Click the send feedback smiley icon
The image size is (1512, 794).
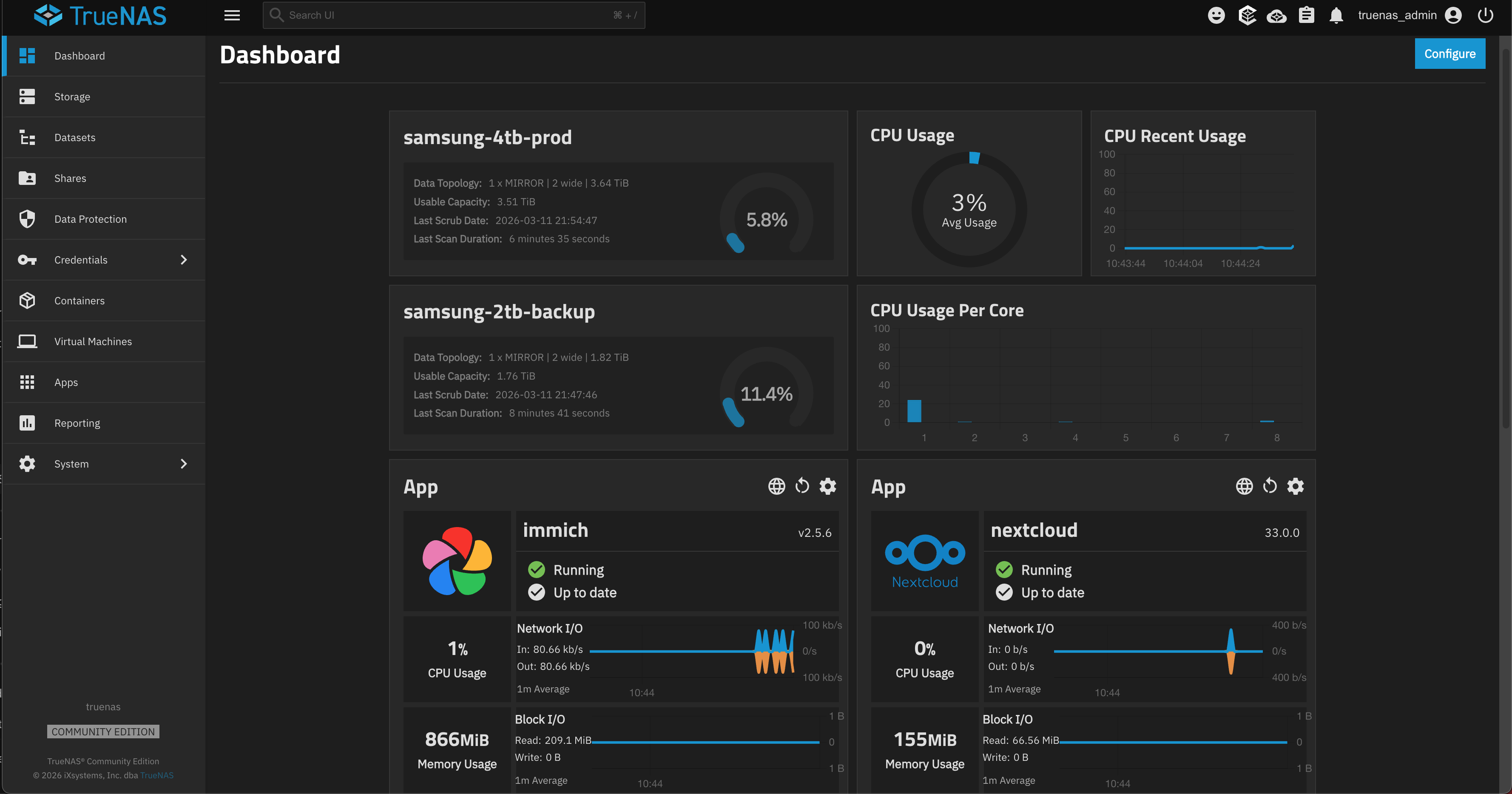tap(1216, 15)
